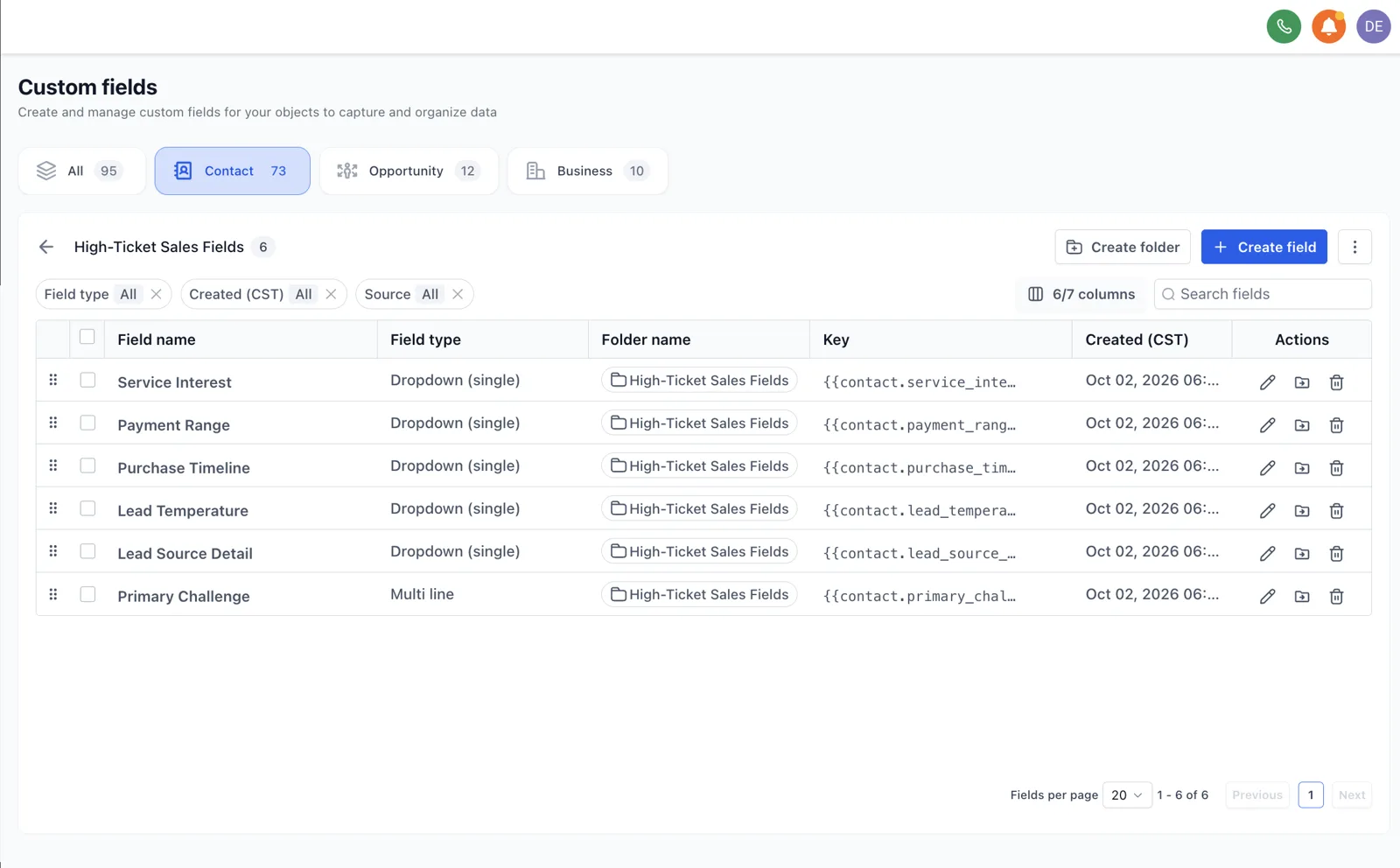The width and height of the screenshot is (1400, 868).
Task: Delete the Service Interest field
Action: (1336, 382)
